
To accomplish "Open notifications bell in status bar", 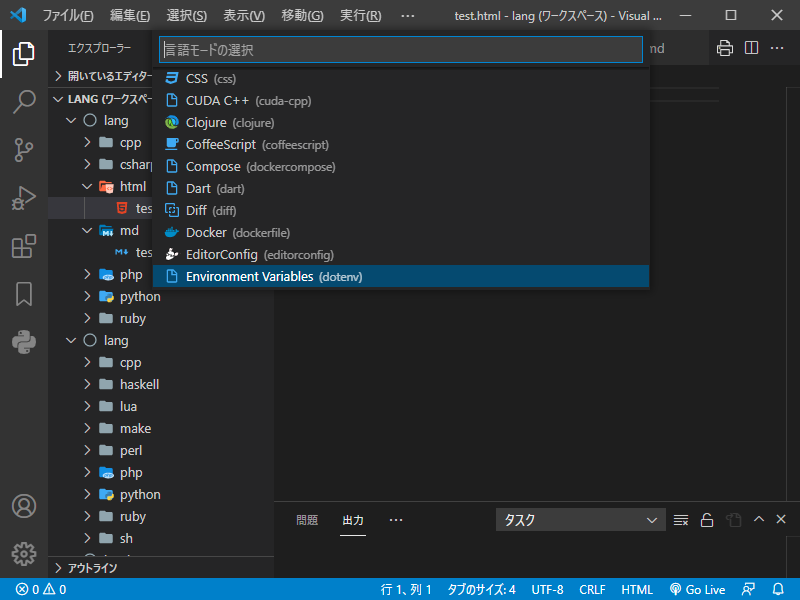I will pos(778,589).
